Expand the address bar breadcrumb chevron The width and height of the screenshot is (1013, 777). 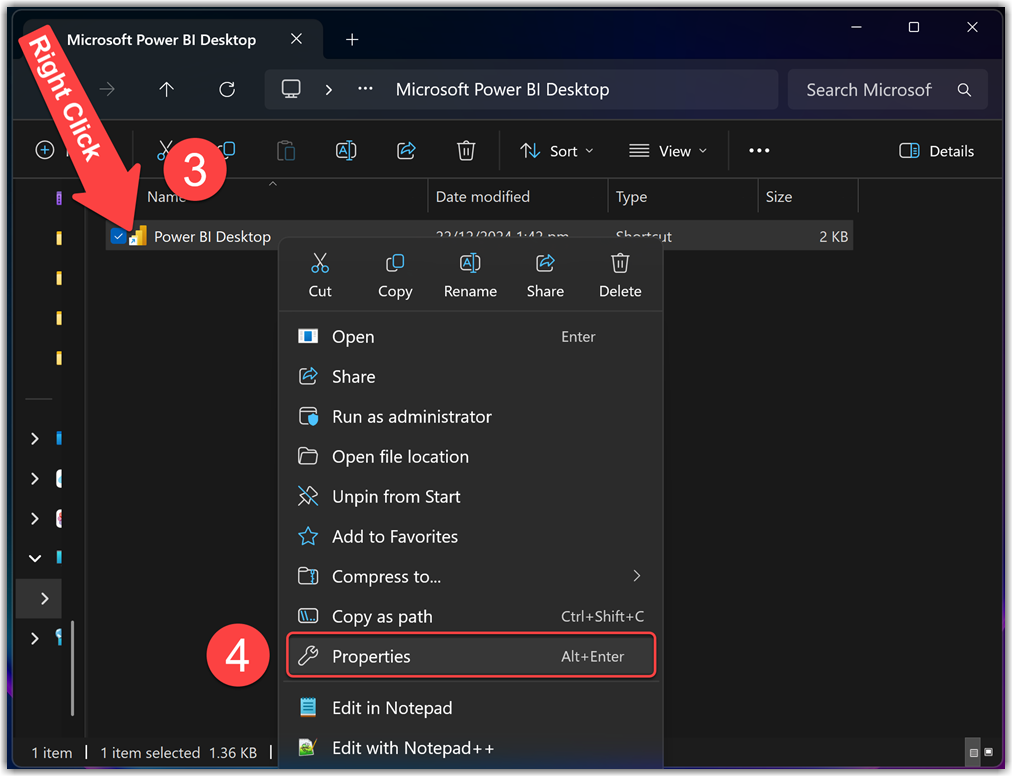pos(329,90)
